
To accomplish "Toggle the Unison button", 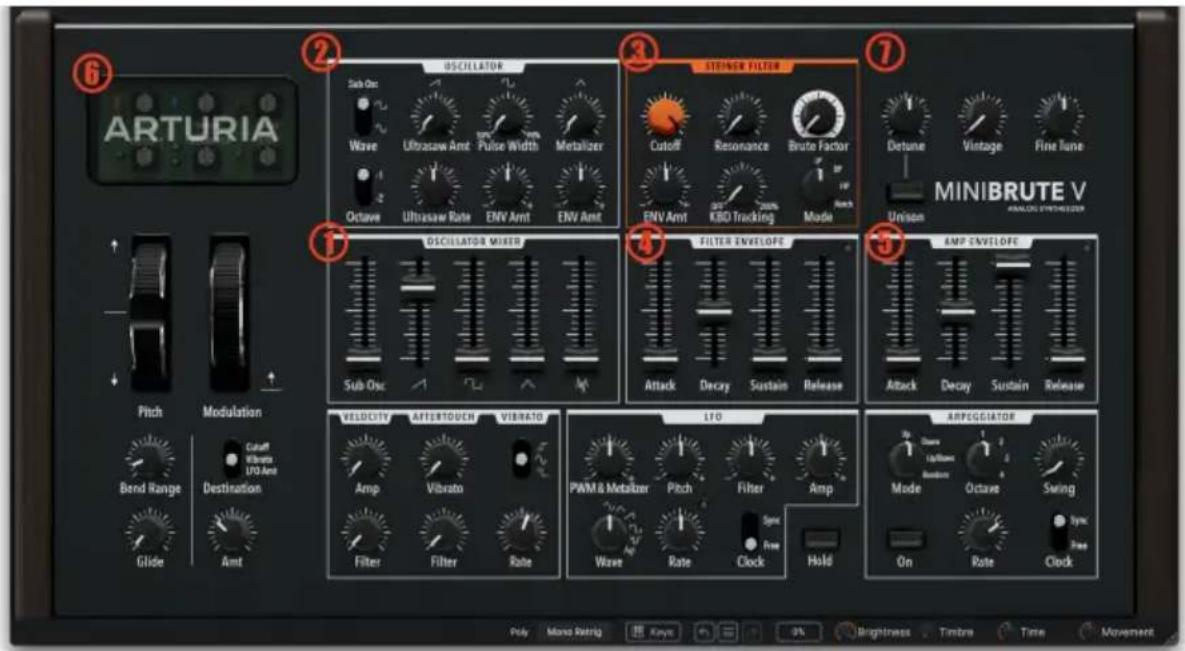I will 905,192.
